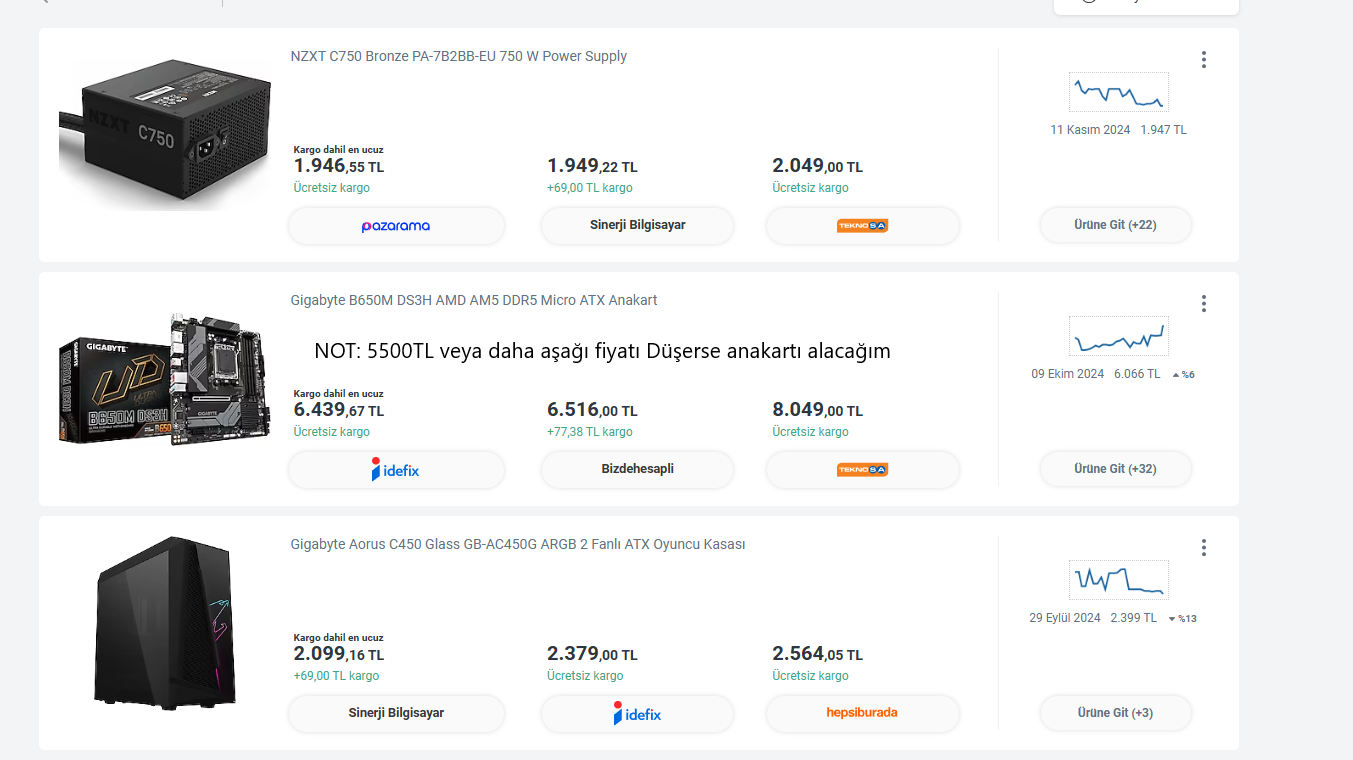Screen dimensions: 1353x760
Task: Open Bizdehesapli store offer button
Action: [x=637, y=470]
